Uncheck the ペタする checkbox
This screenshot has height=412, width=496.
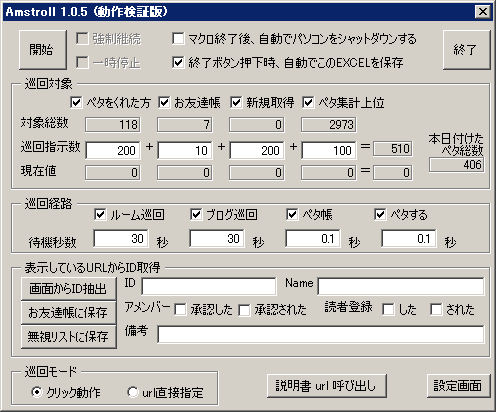point(380,214)
